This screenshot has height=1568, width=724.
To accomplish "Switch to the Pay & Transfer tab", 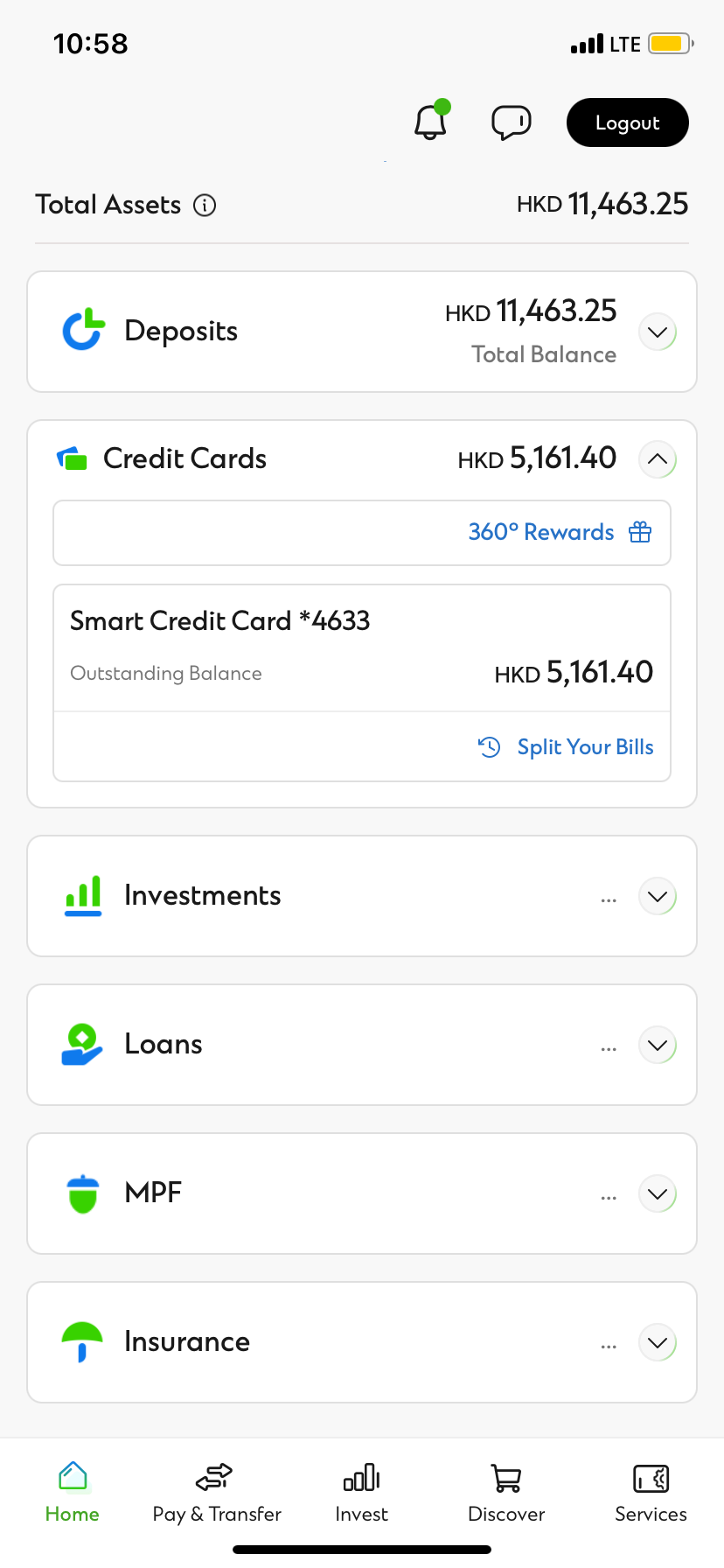I will pos(217,1493).
